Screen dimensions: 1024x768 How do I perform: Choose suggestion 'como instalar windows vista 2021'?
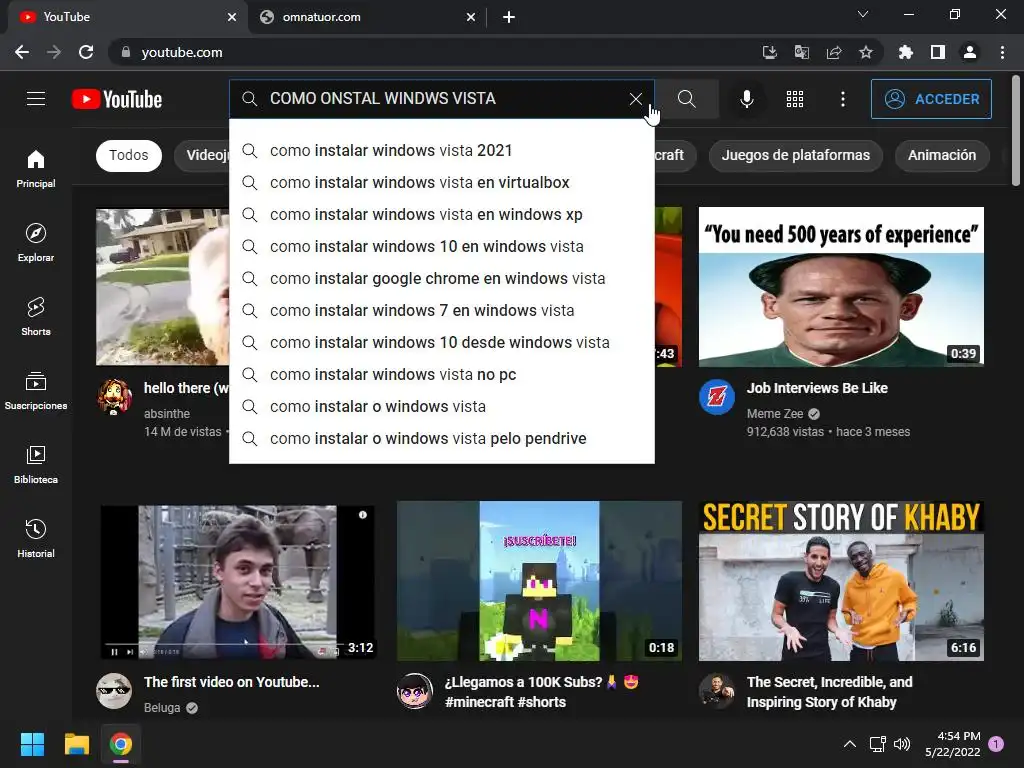point(441,150)
